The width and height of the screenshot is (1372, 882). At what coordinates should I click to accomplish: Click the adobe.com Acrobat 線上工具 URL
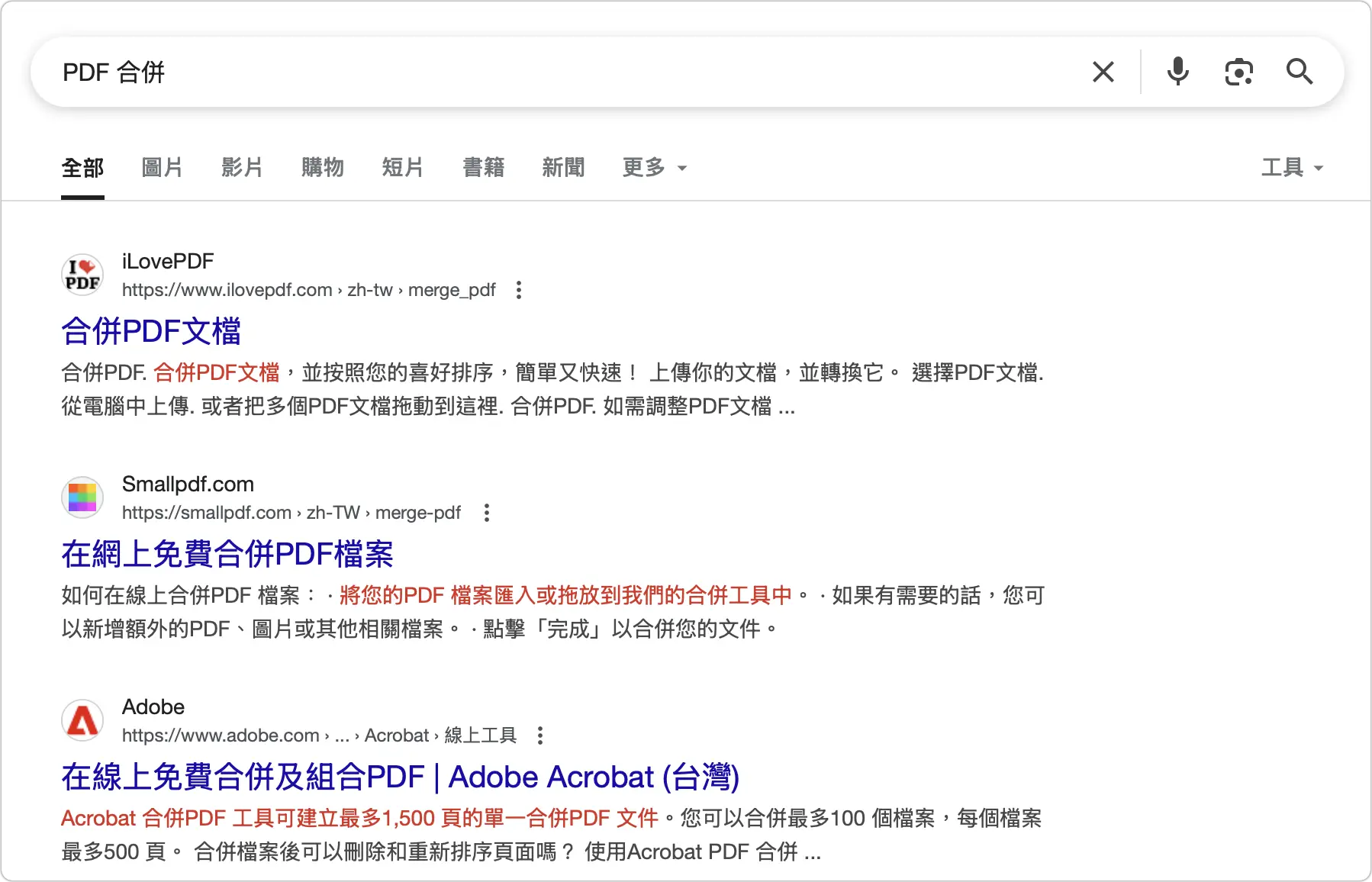(320, 736)
